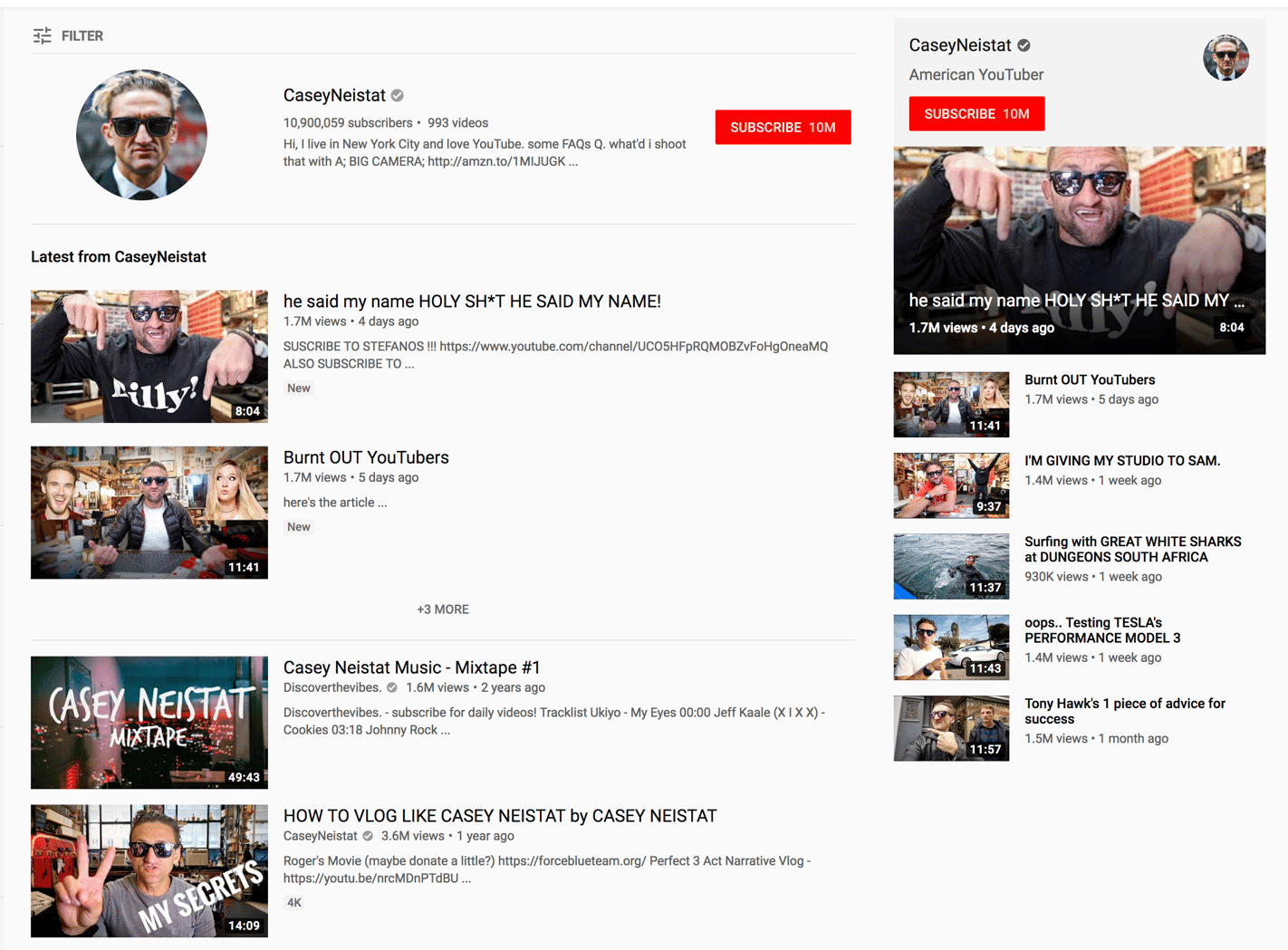Screen dimensions: 1288x950
Task: Click the New badge on Burnt OUT YouTubers
Action: (x=298, y=526)
